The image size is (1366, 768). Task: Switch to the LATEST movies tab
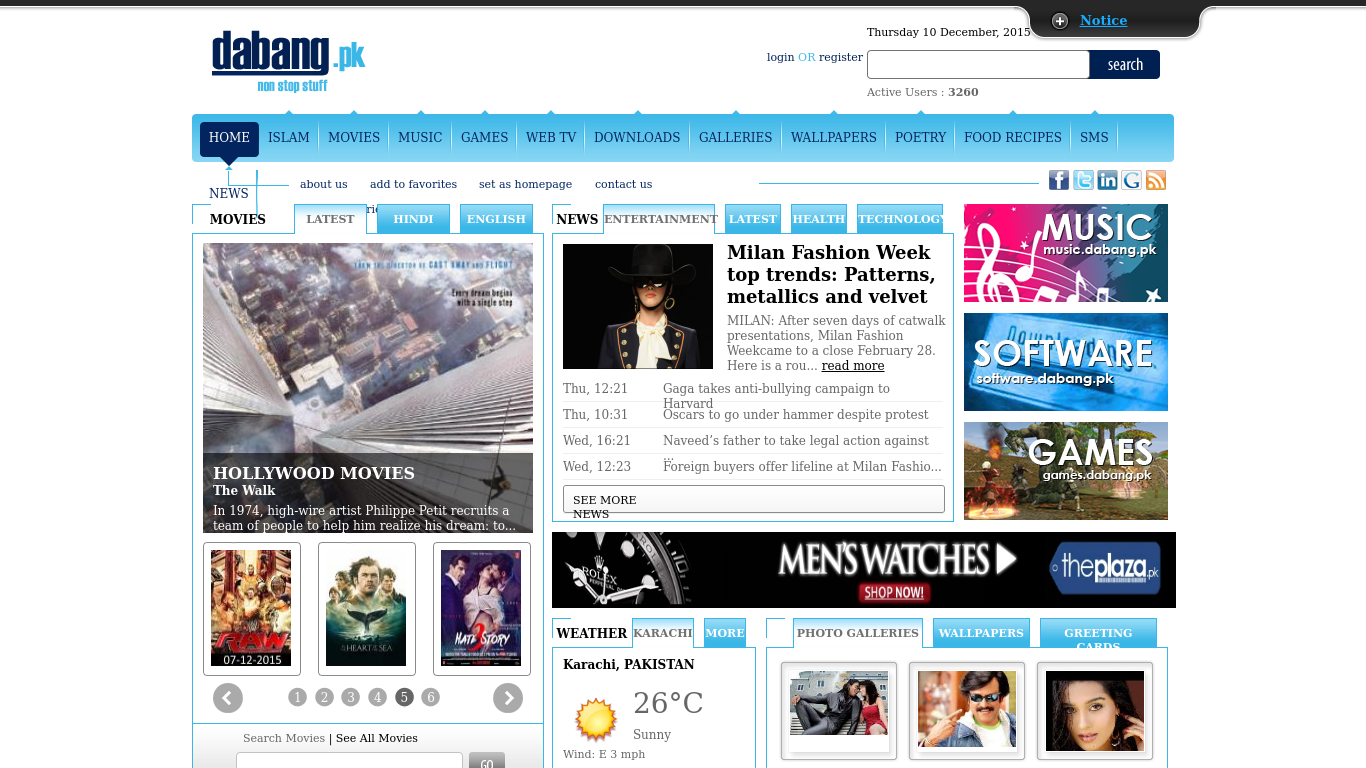(330, 219)
